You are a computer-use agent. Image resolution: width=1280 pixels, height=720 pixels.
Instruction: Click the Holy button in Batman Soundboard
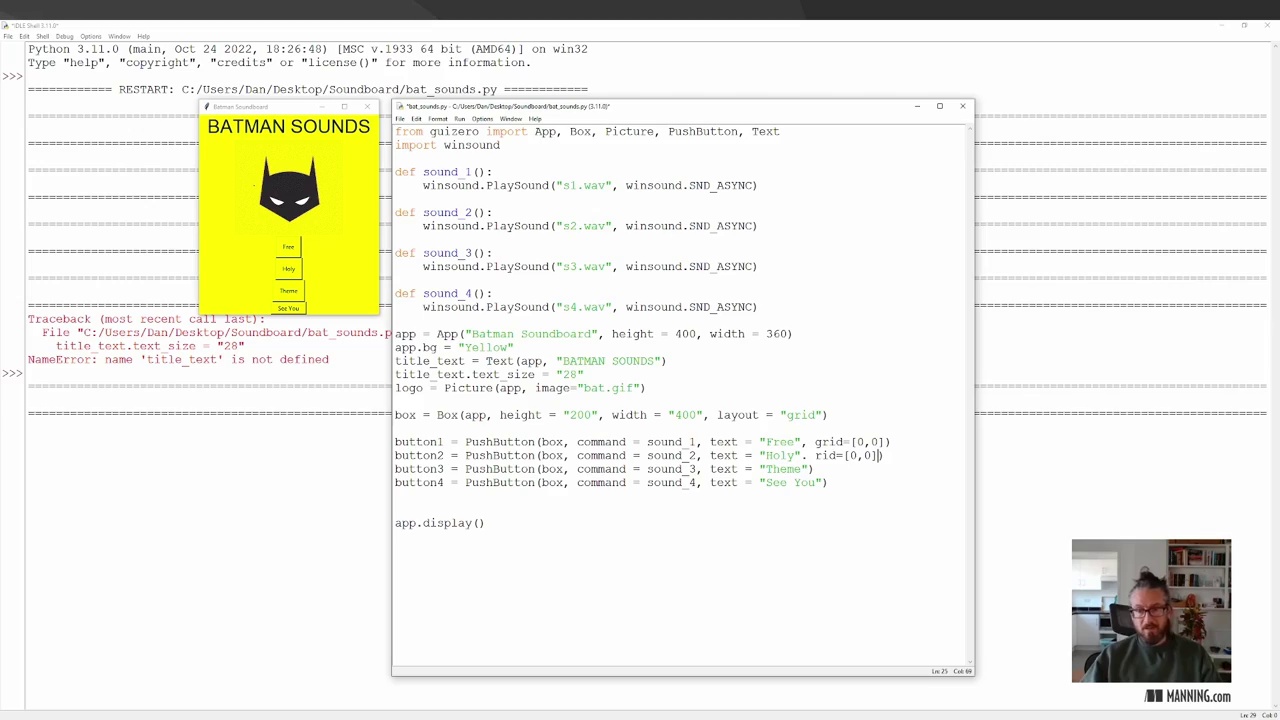coord(288,269)
